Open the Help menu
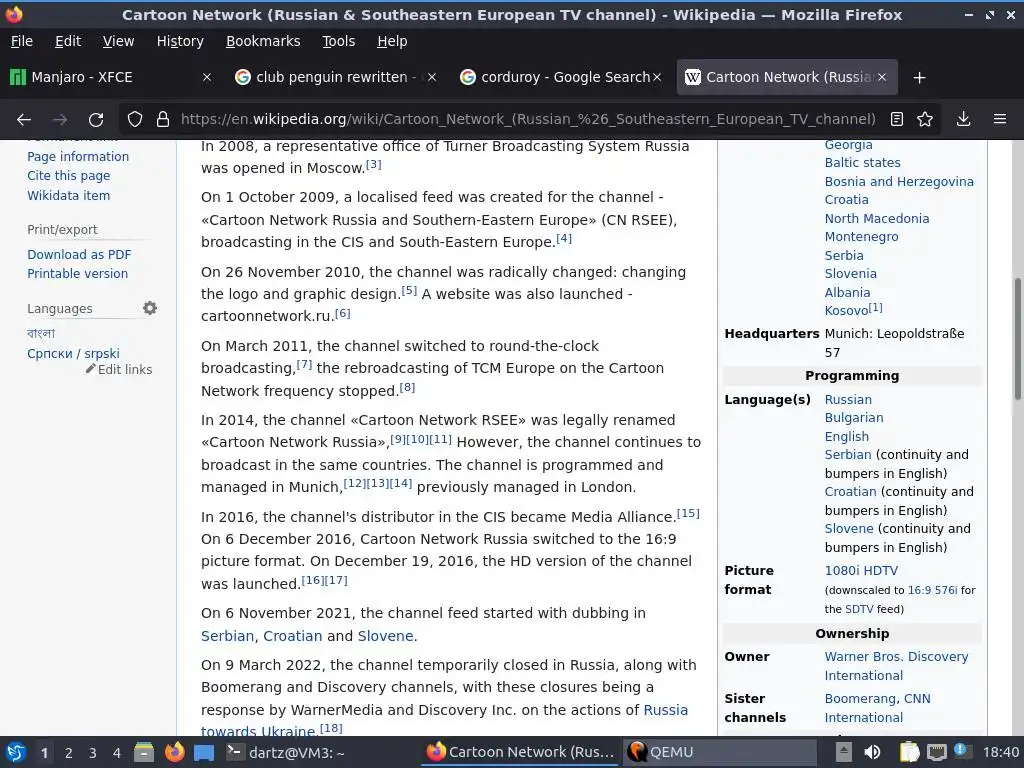The image size is (1024, 768). [392, 41]
